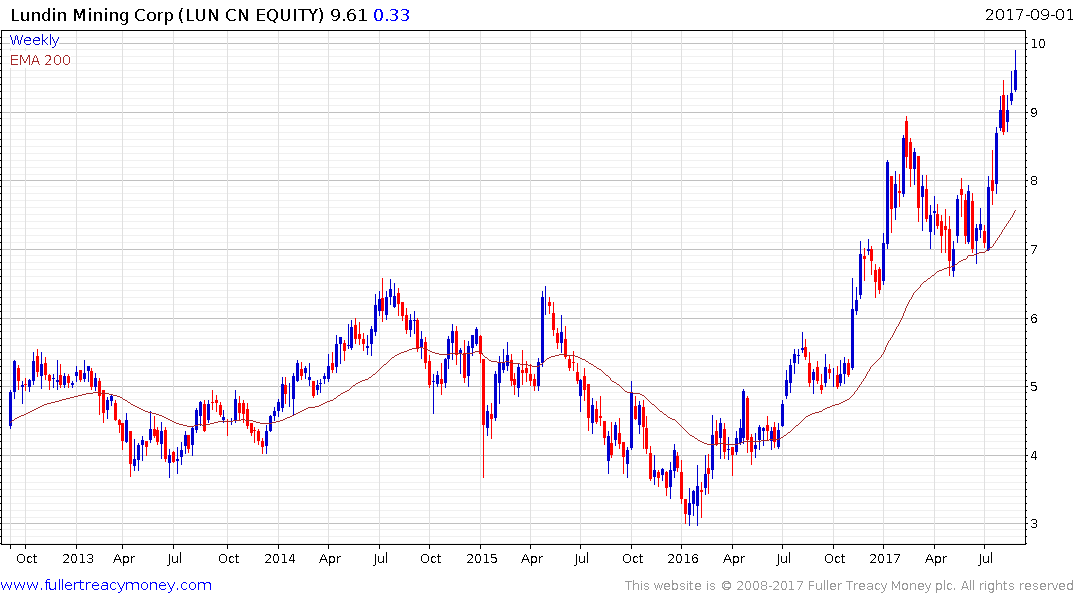Click the 2015 label on the time axis
Screen dimensions: 1075x600
tap(481, 558)
